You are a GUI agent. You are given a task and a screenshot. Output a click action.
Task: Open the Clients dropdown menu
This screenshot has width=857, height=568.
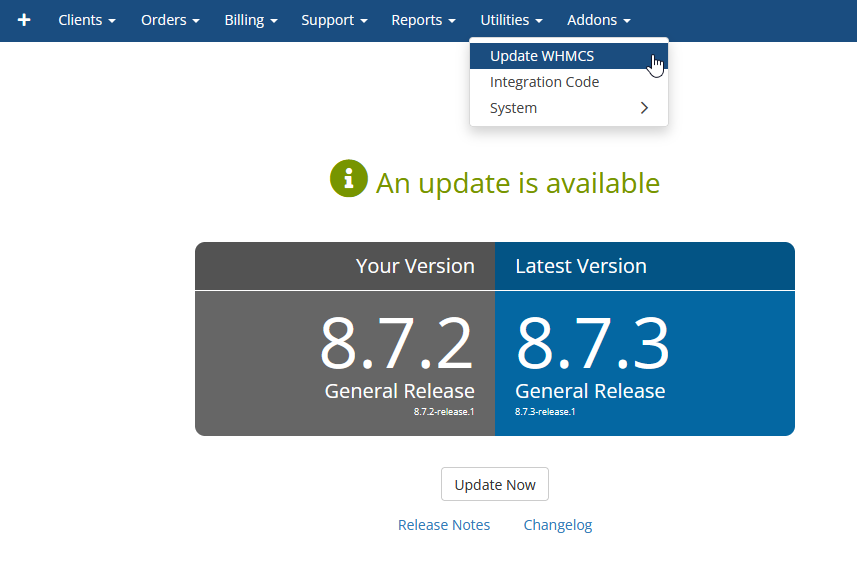(x=87, y=20)
